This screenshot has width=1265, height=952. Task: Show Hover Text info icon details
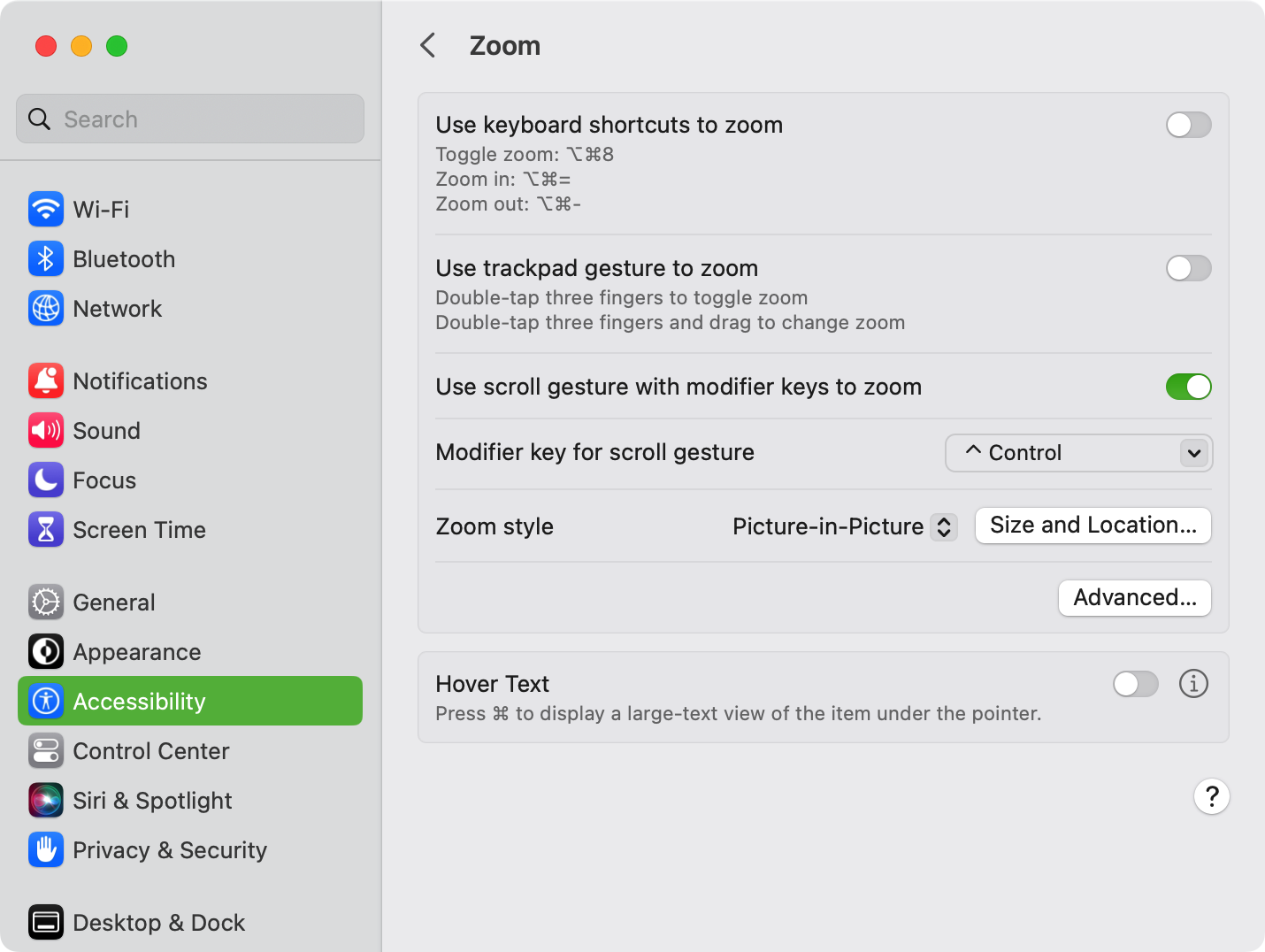1193,684
